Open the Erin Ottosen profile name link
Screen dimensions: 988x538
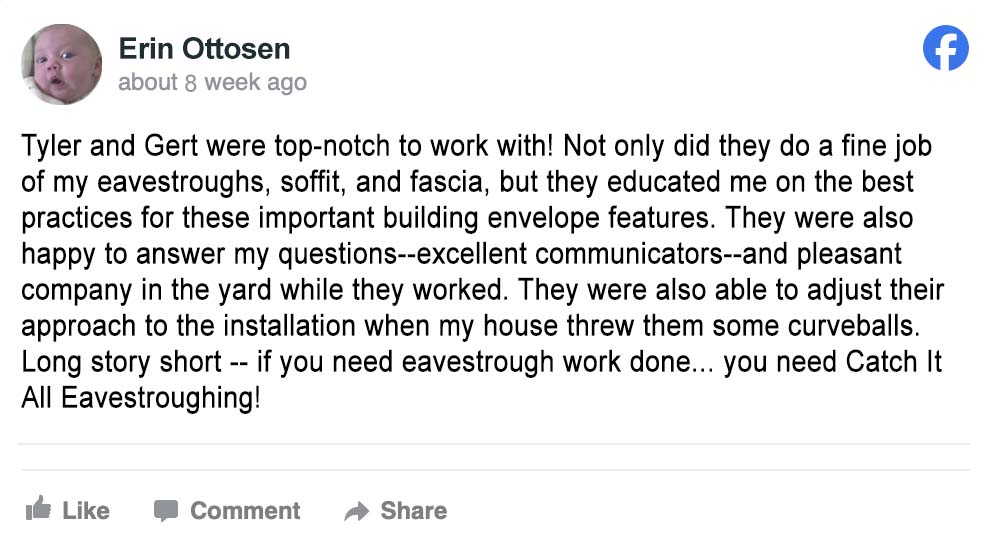point(204,49)
